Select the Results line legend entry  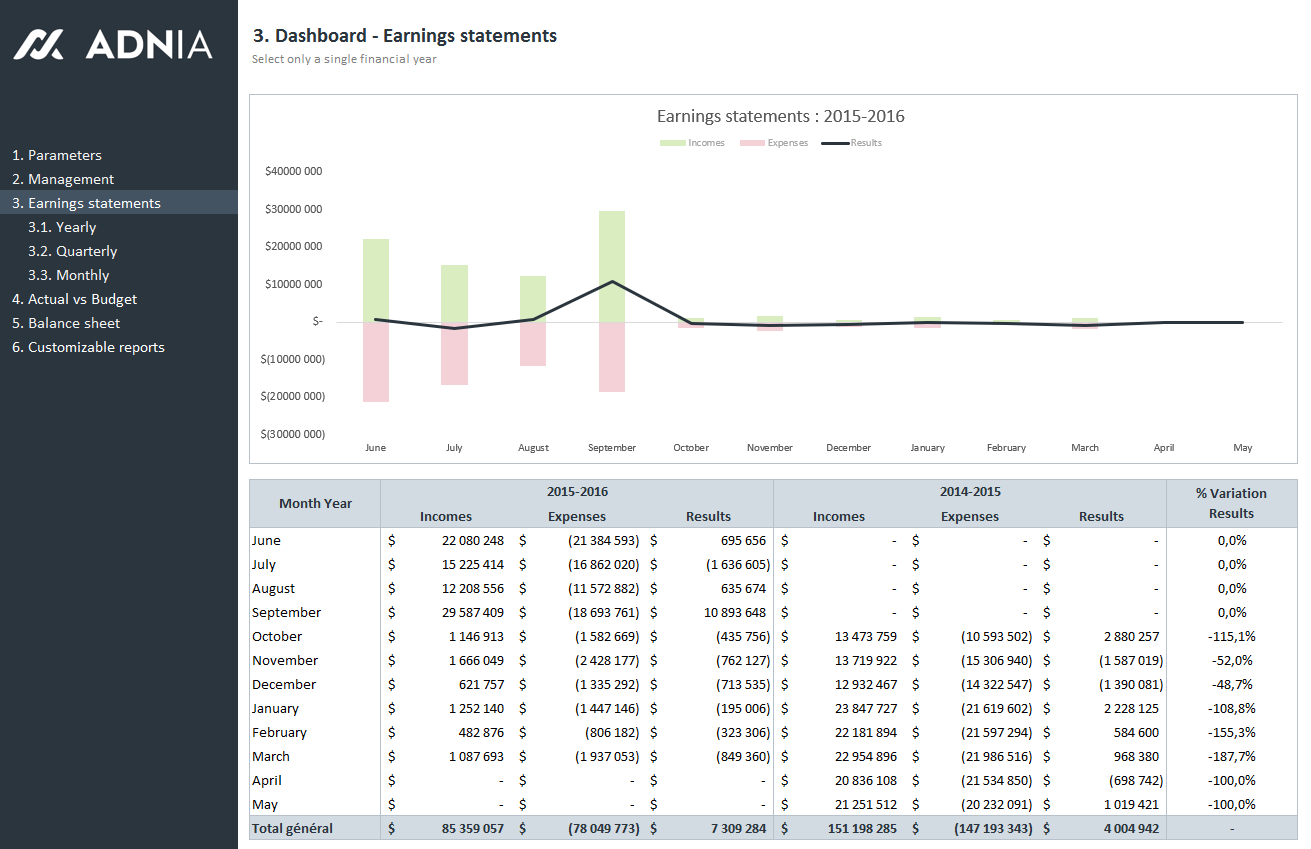coord(851,143)
